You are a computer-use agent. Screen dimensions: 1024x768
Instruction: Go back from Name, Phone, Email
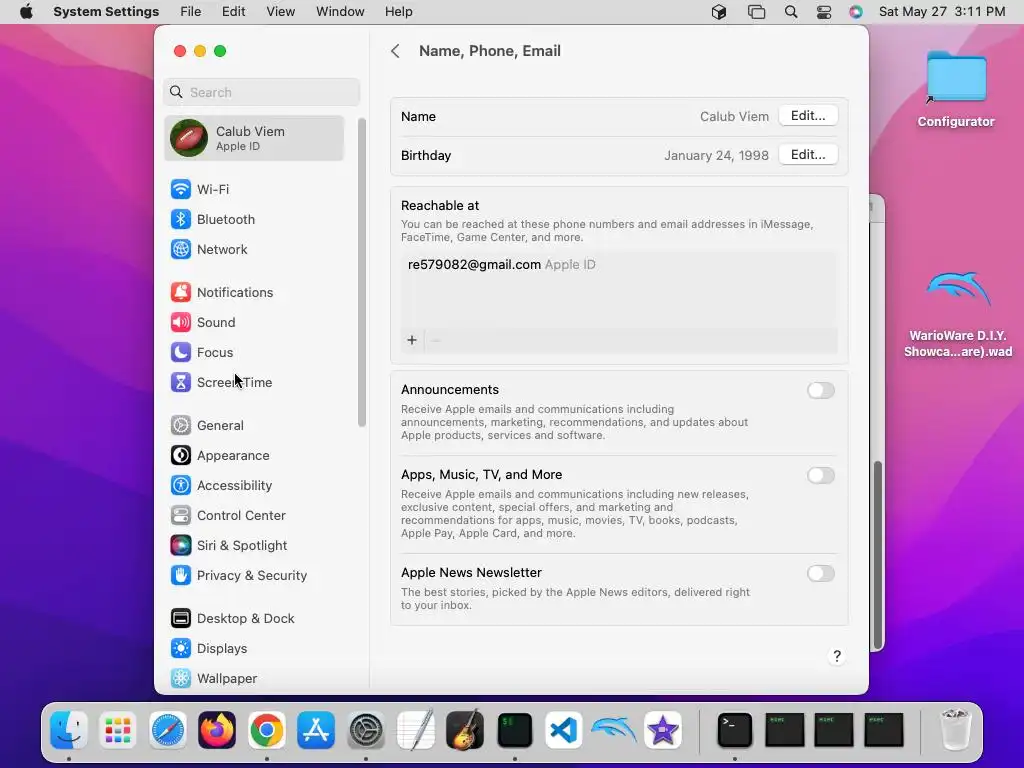395,51
